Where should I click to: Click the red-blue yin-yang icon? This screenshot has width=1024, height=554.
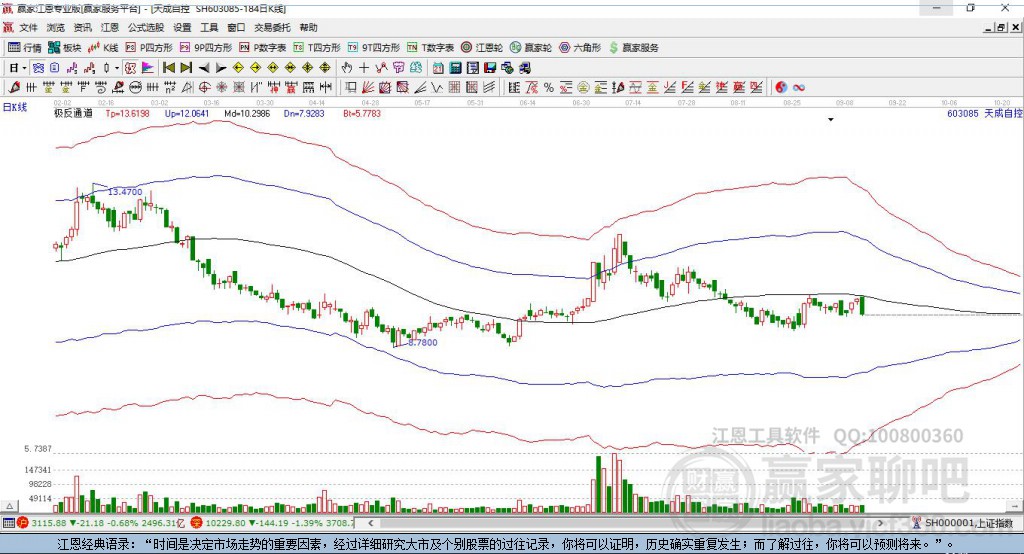pos(781,87)
